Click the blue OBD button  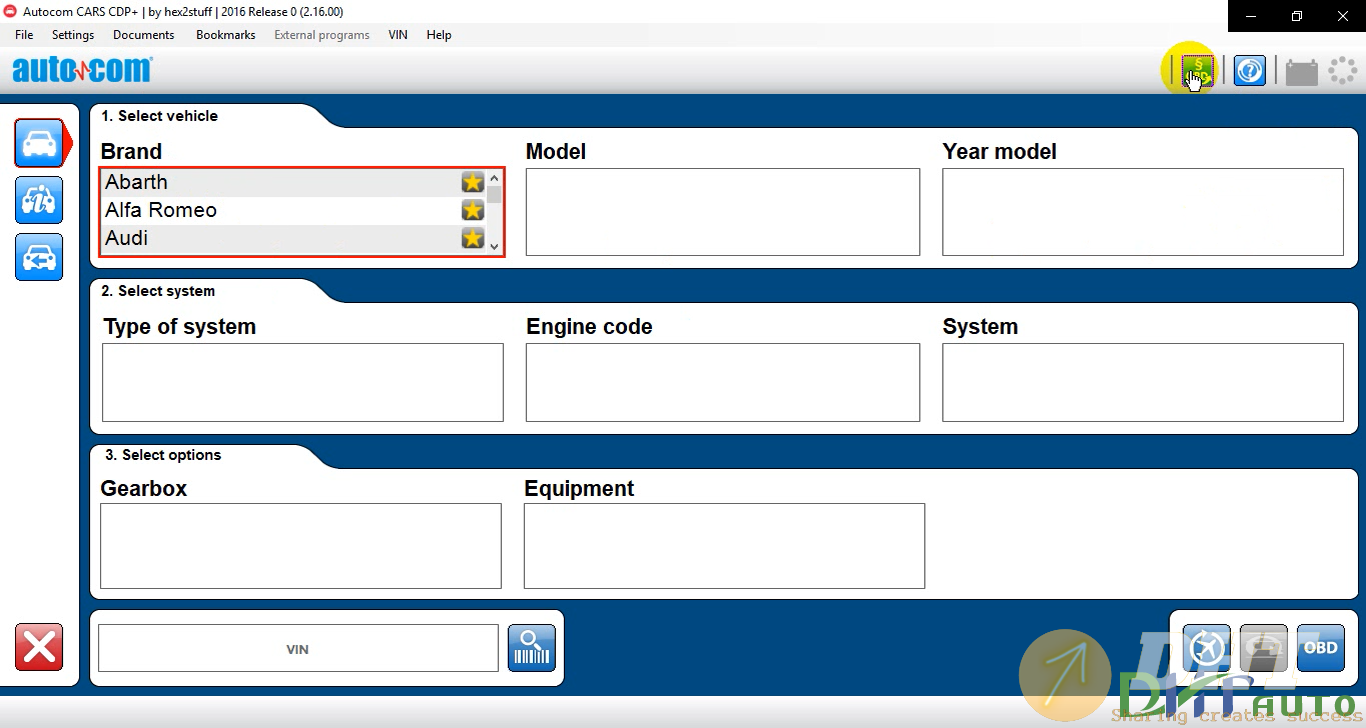coord(1320,648)
